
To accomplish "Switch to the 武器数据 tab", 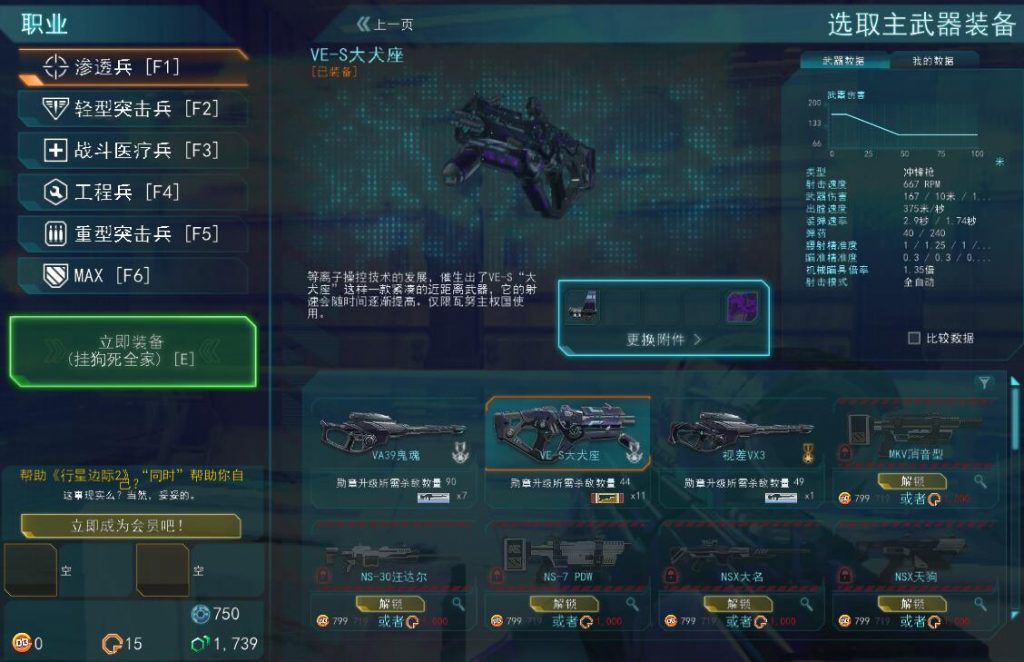I will pyautogui.click(x=844, y=61).
